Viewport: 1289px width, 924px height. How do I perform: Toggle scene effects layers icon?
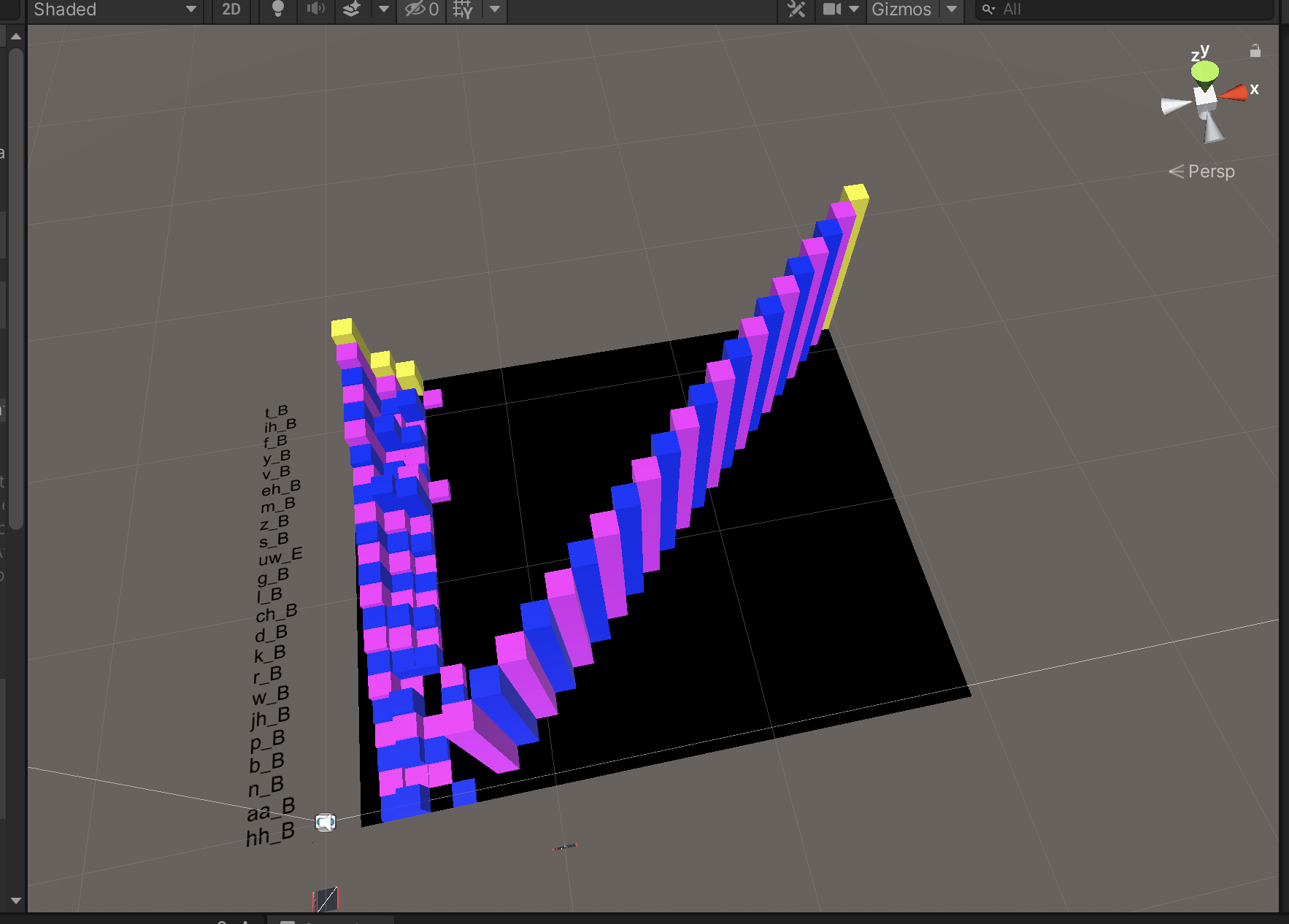[x=352, y=9]
